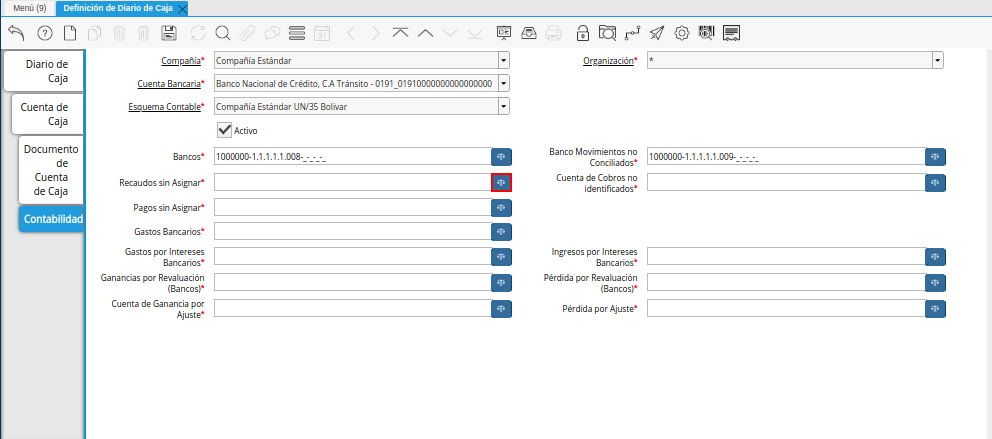The height and width of the screenshot is (439, 992).
Task: Open account lookup for Banco Movimientos no Conciliados
Action: (936, 157)
